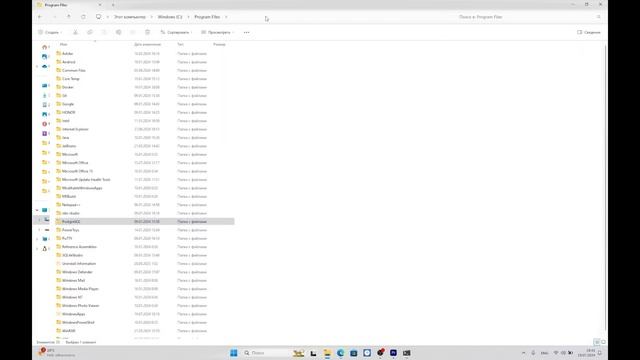The width and height of the screenshot is (640, 360).
Task: Open the terminal icon on the taskbar
Action: [407, 353]
